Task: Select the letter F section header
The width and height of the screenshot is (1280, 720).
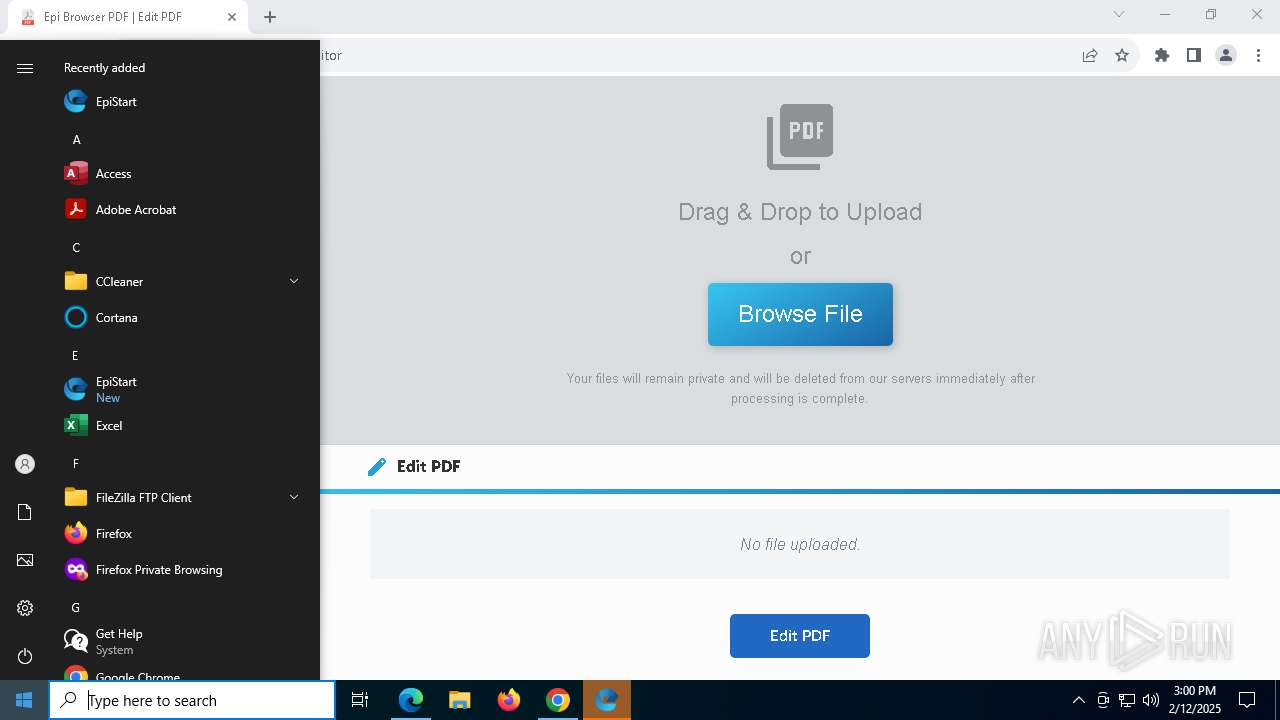Action: coord(75,463)
